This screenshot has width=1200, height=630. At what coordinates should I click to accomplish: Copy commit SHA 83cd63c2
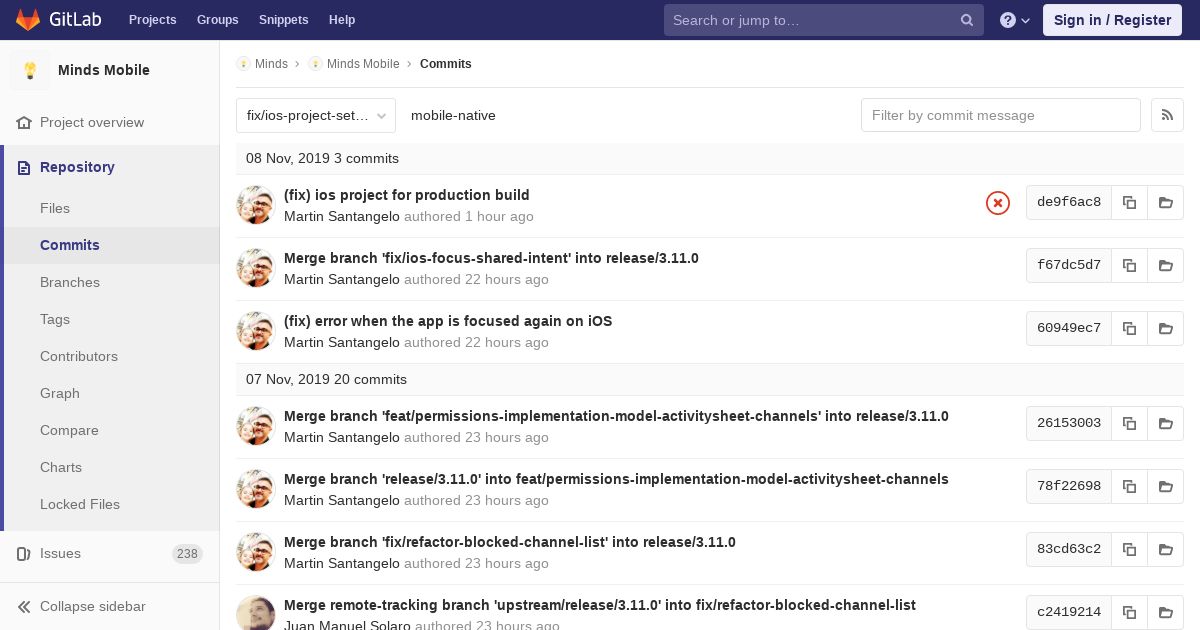pos(1129,549)
